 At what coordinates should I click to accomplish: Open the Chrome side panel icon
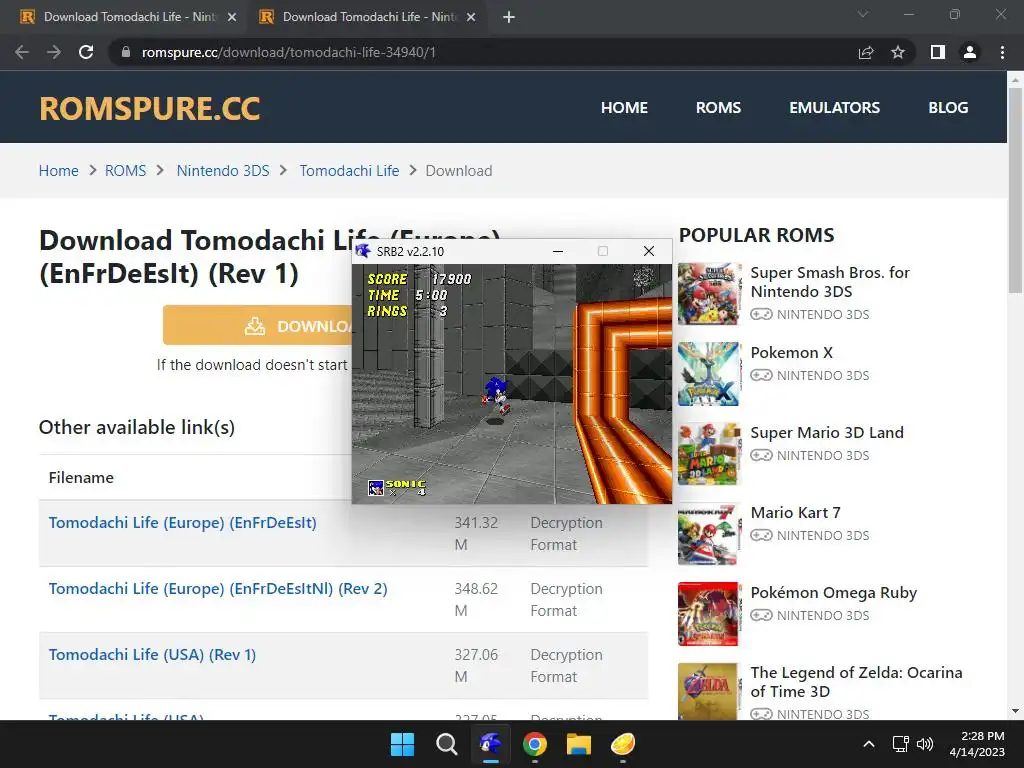(x=938, y=52)
